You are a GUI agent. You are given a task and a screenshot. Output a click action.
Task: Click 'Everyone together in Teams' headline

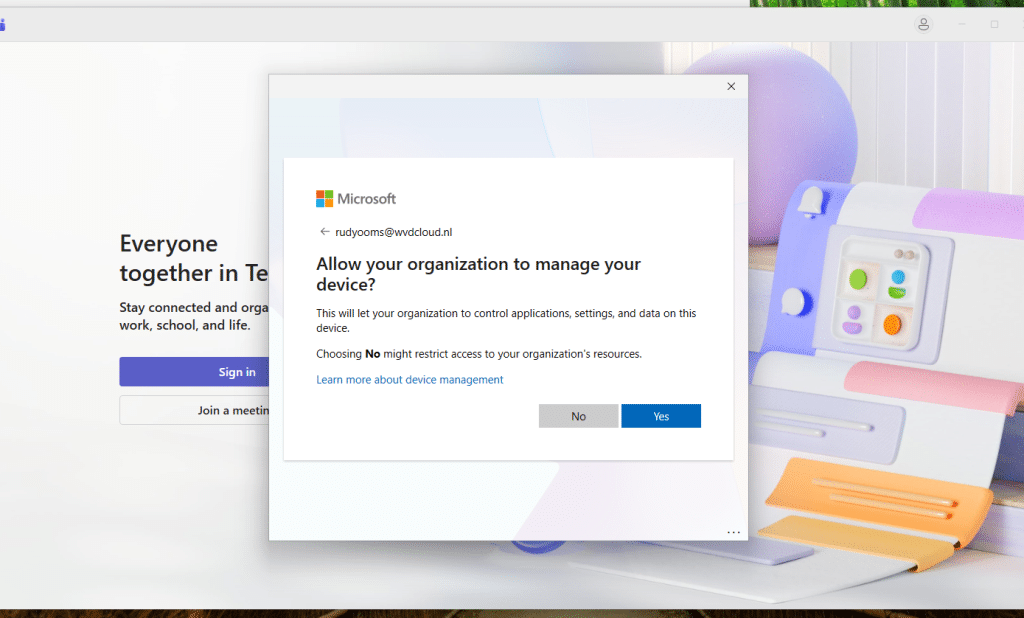point(192,258)
